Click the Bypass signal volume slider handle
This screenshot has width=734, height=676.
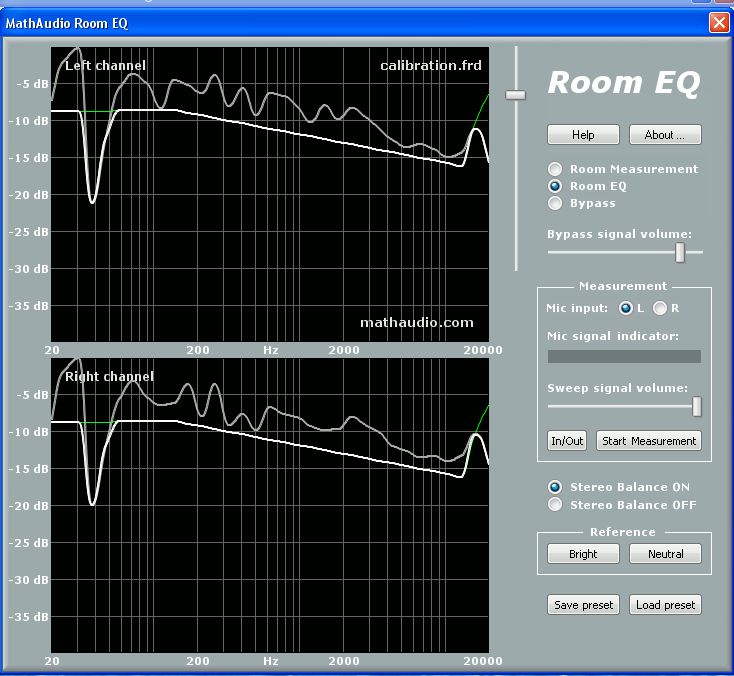tap(680, 252)
